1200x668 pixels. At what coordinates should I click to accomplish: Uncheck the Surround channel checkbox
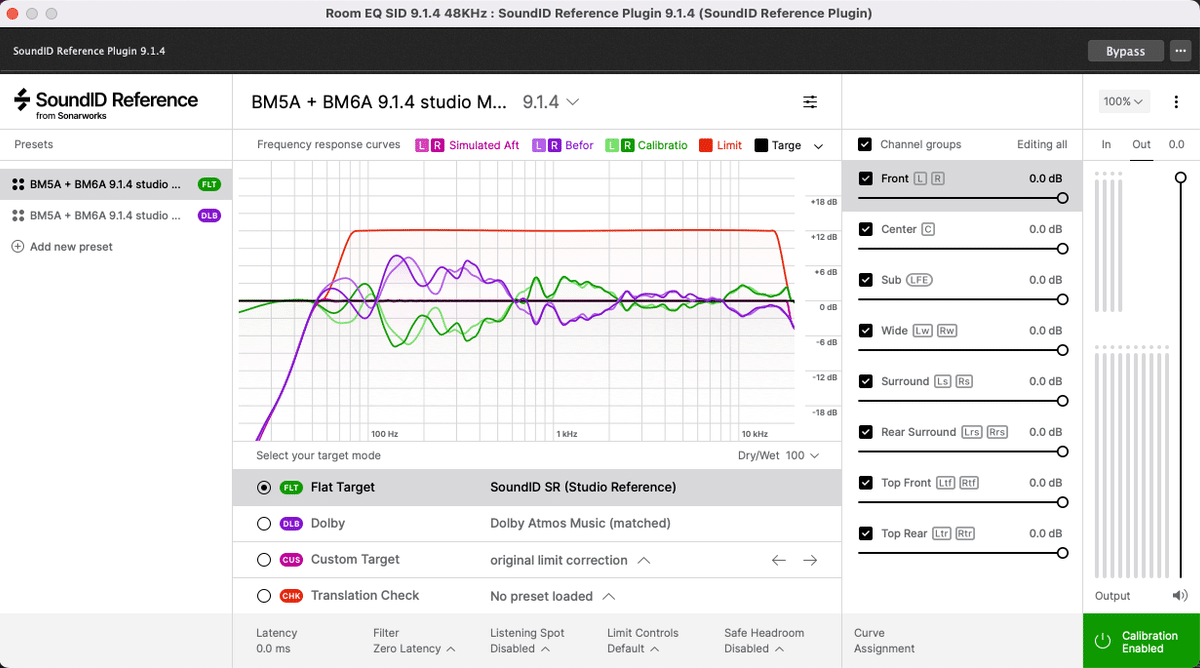click(866, 381)
